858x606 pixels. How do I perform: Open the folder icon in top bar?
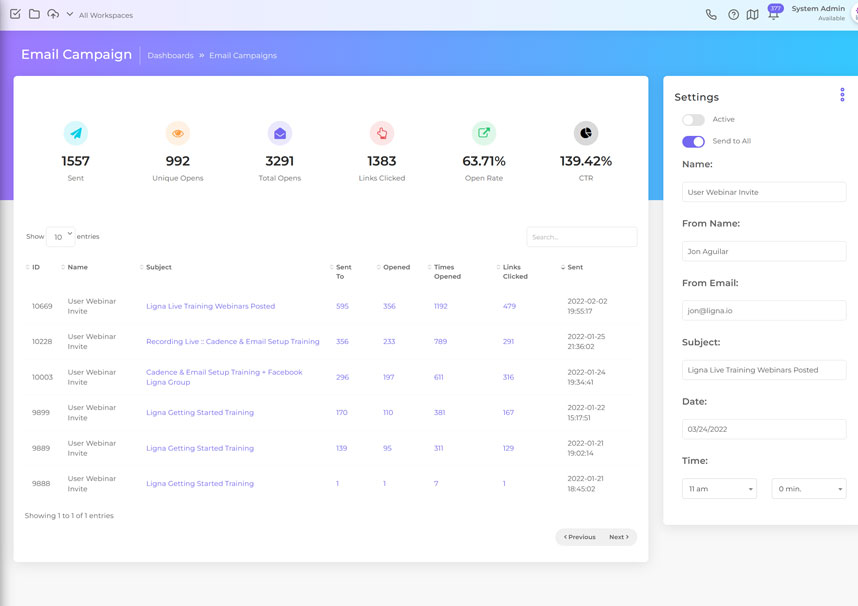(34, 14)
